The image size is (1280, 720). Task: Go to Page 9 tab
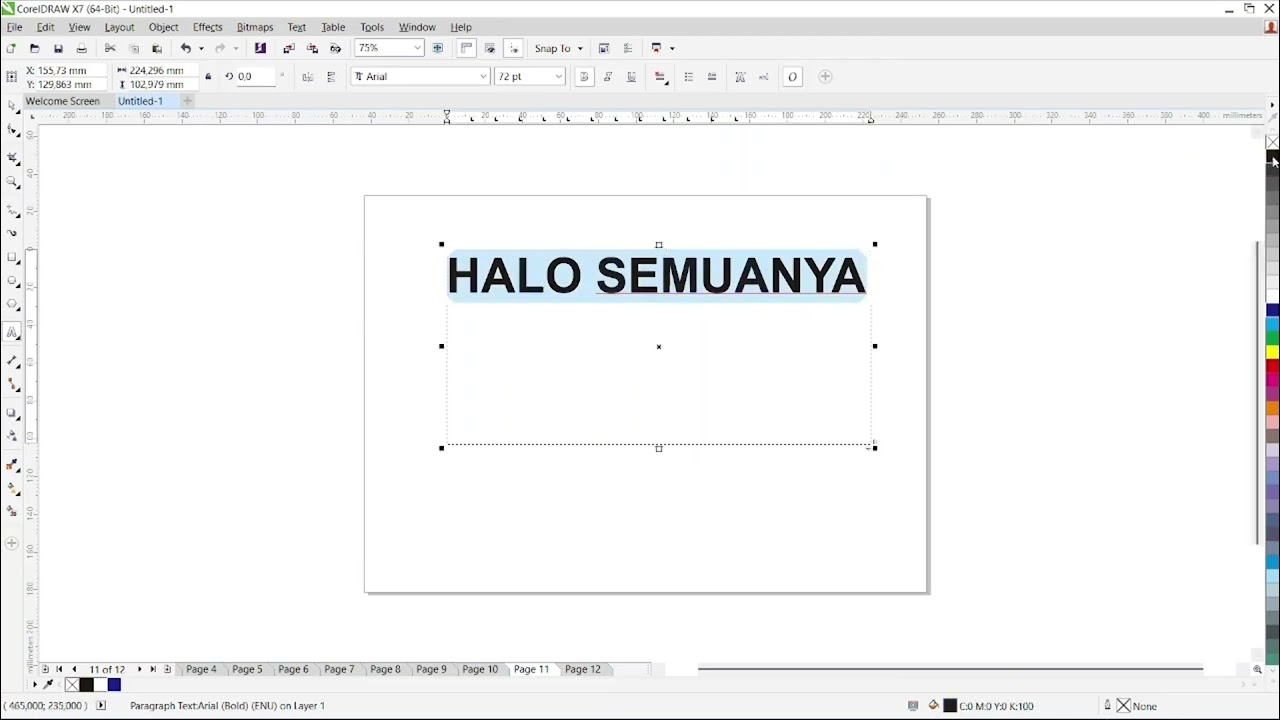(x=431, y=669)
